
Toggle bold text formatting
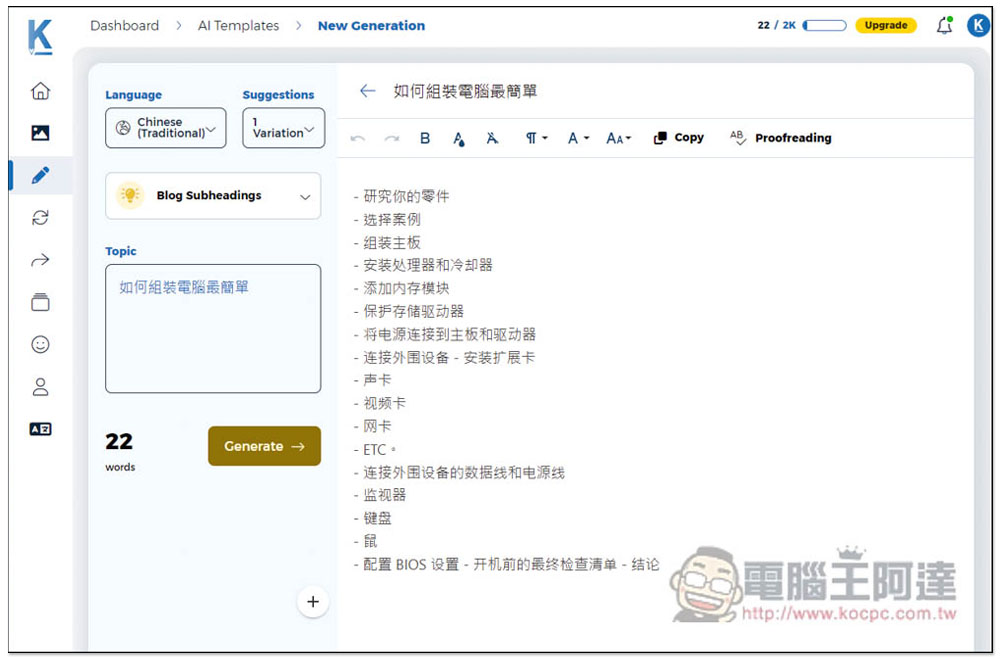click(425, 139)
